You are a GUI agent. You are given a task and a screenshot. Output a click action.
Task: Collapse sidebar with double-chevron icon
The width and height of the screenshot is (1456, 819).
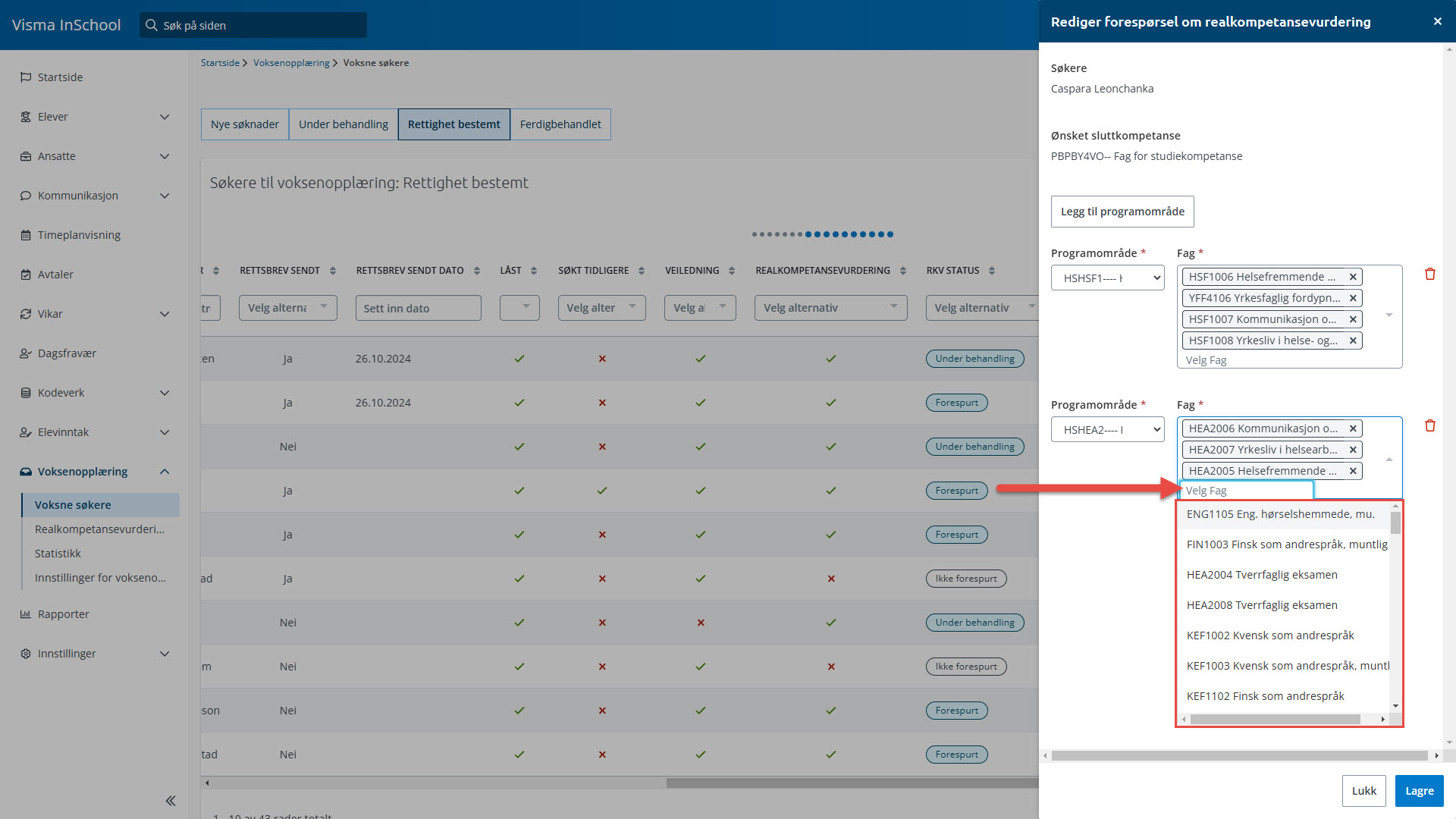pos(171,801)
